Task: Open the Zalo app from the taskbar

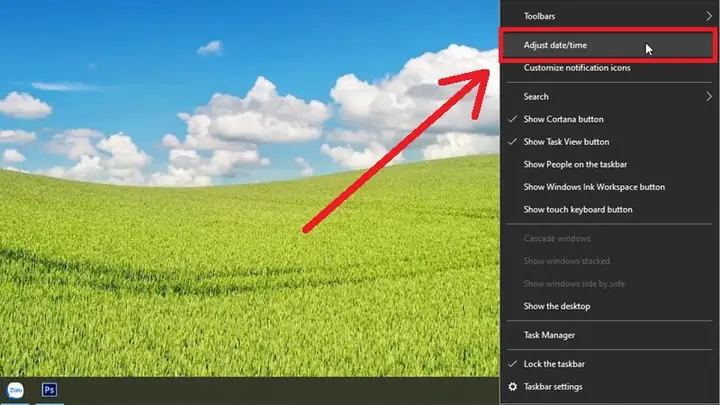Action: (15, 390)
